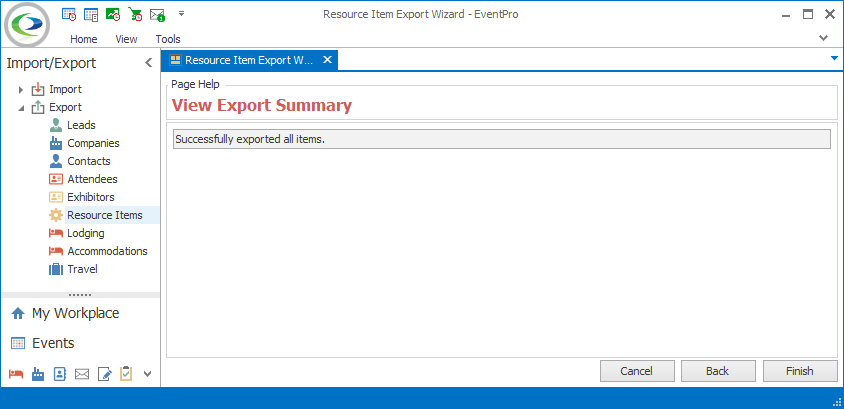This screenshot has height=409, width=844.
Task: Select Resource Items under Export
Action: [105, 215]
